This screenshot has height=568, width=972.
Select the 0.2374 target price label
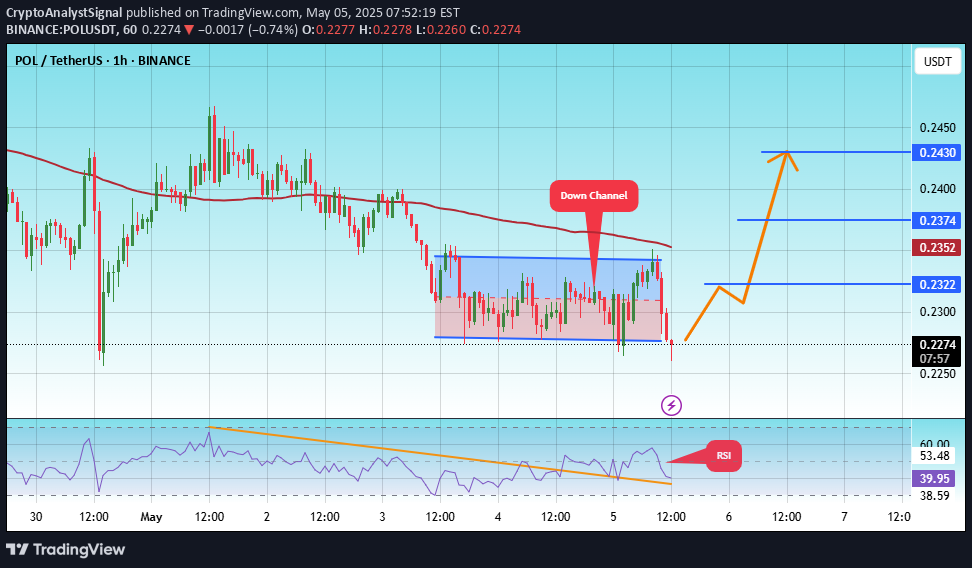click(x=937, y=220)
